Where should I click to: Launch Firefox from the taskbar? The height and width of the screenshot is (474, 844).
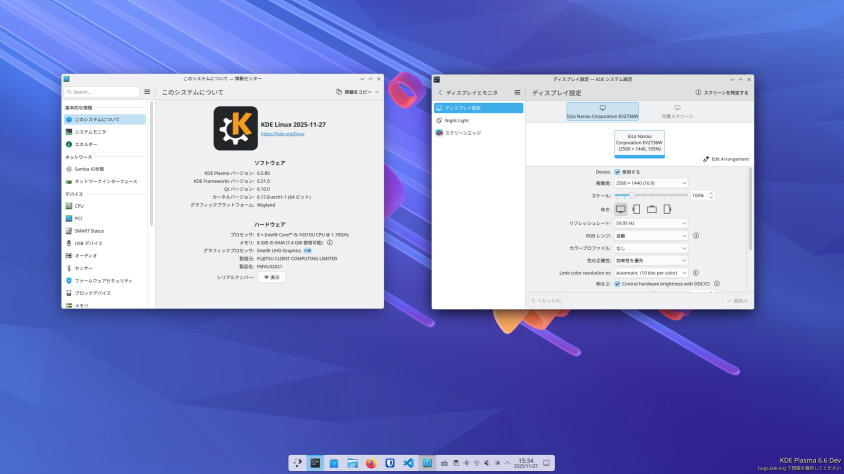tap(370, 463)
